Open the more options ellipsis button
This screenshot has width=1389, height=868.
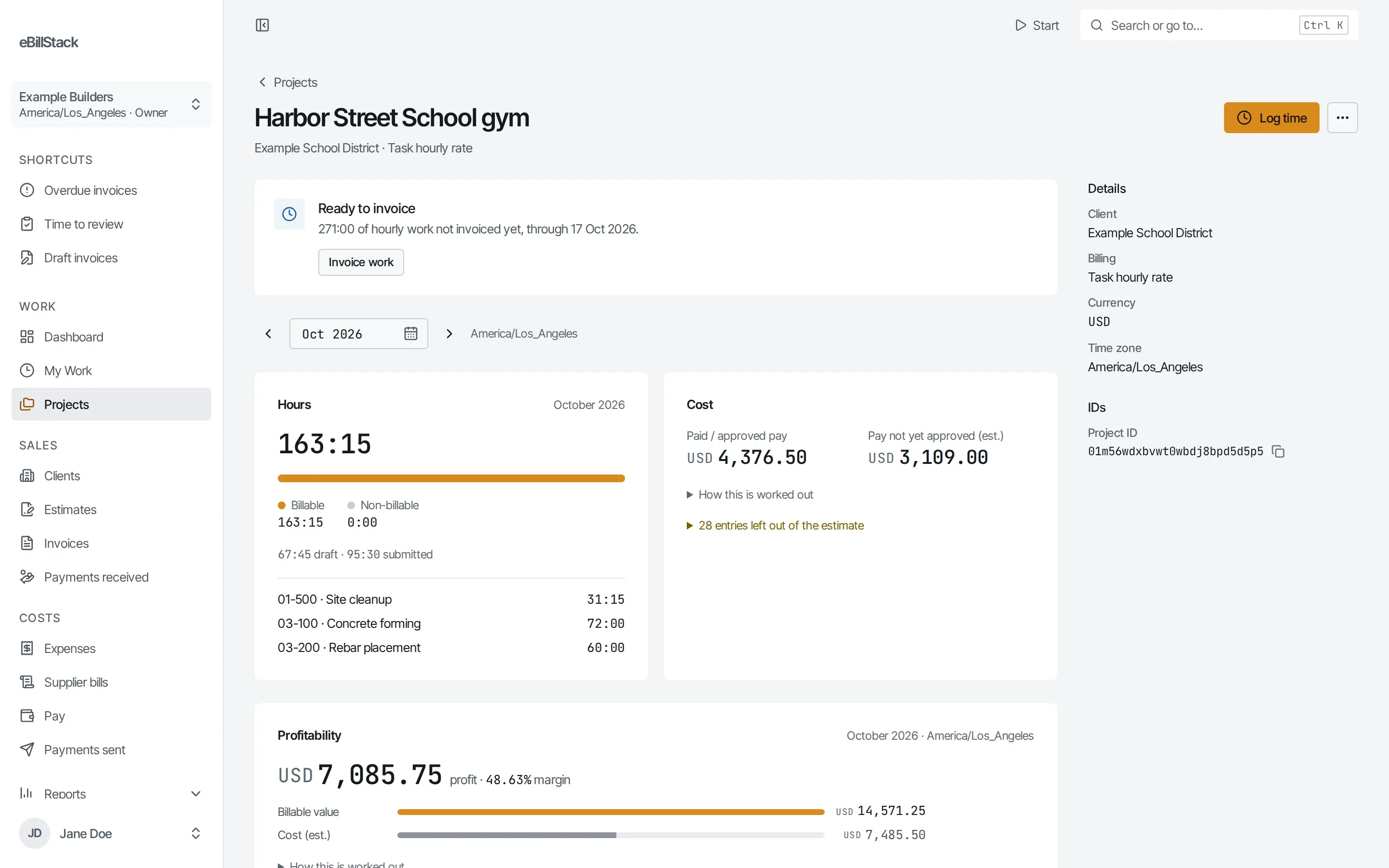pos(1342,118)
